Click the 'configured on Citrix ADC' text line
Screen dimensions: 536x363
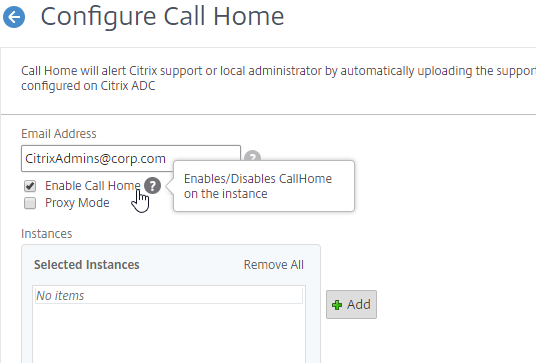coord(88,86)
